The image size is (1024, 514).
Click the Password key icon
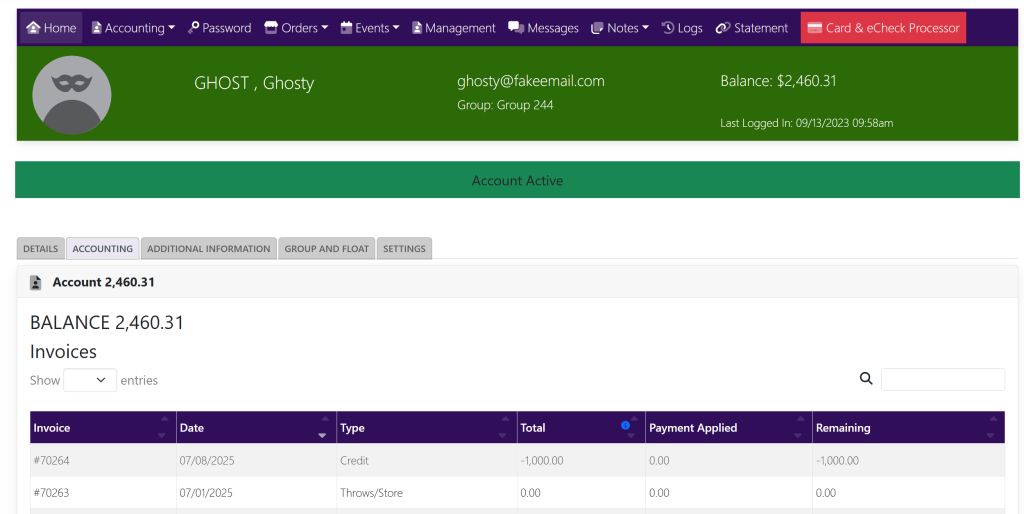194,28
